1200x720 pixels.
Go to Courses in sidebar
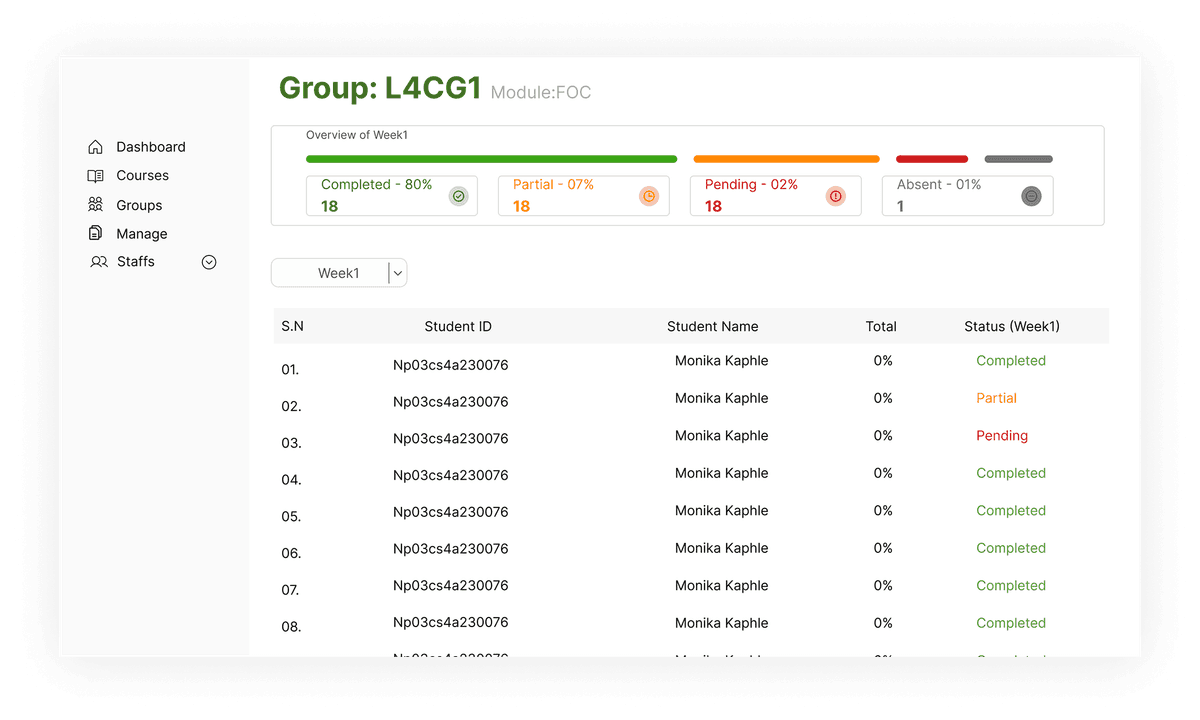click(142, 176)
